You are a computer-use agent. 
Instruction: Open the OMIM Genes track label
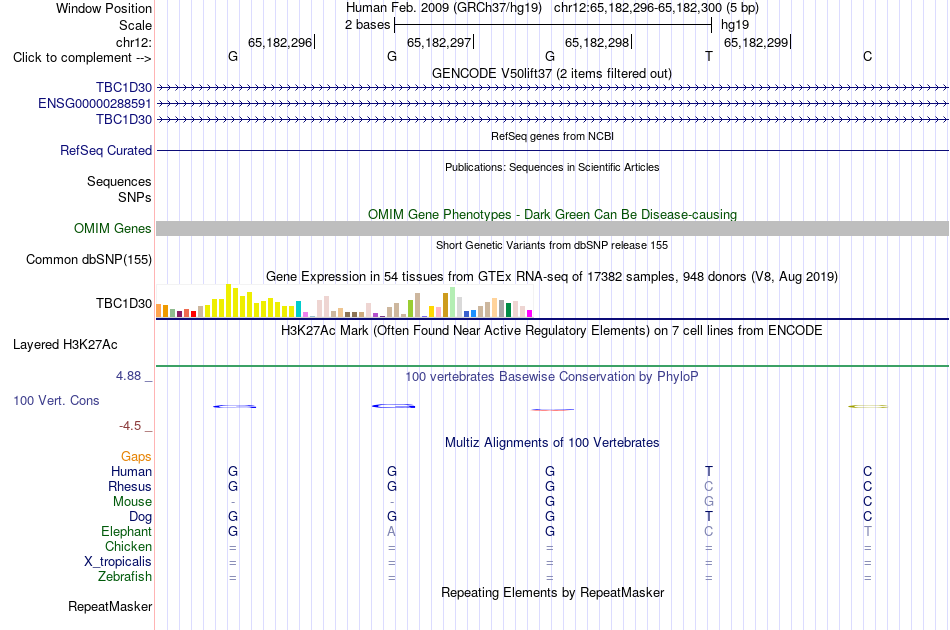click(x=113, y=228)
